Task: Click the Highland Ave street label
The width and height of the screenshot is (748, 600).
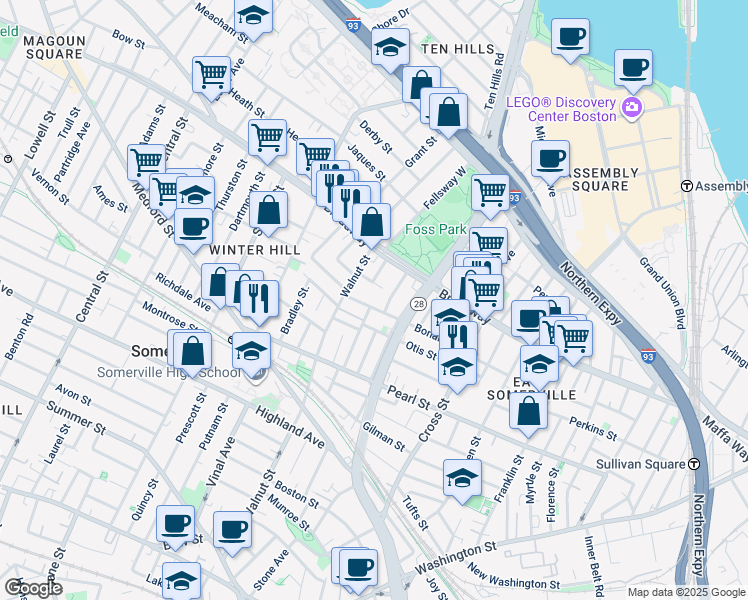Action: pos(290,427)
